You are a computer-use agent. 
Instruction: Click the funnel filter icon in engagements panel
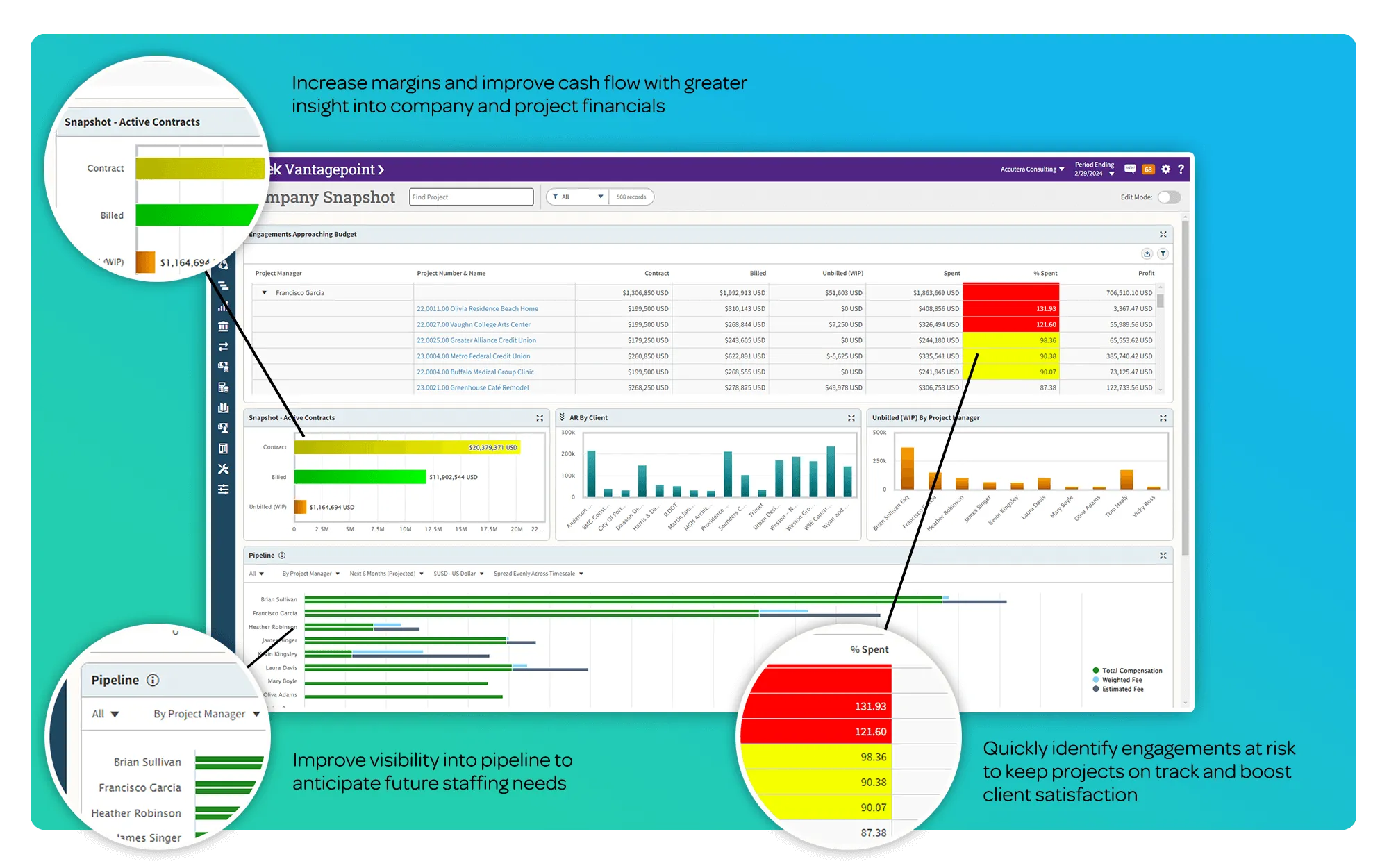pos(1163,253)
